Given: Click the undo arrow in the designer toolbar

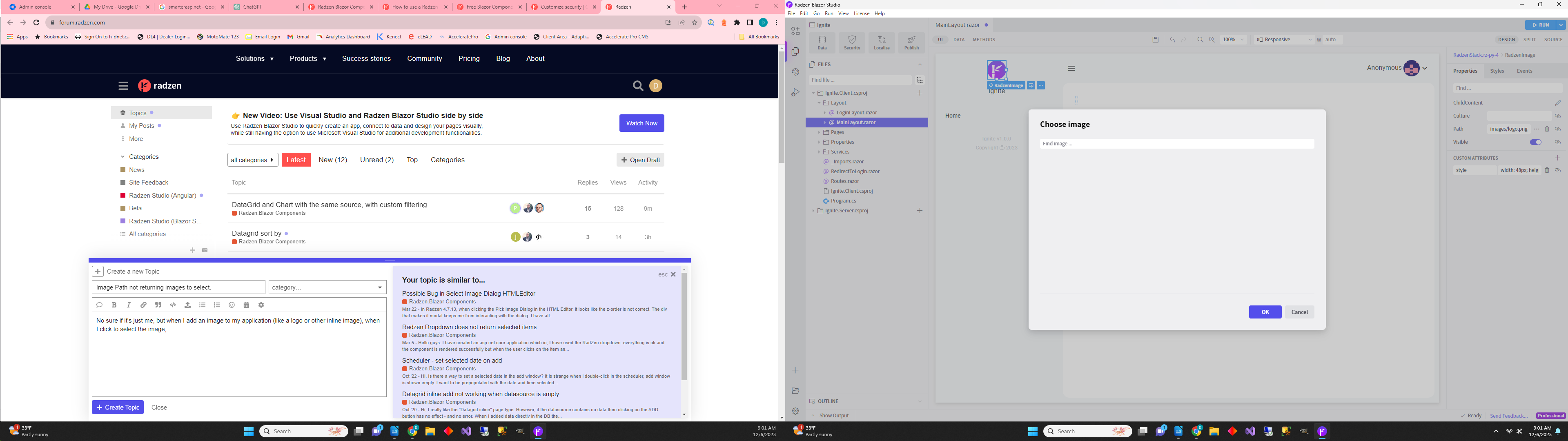Looking at the screenshot, I should pos(1172,40).
